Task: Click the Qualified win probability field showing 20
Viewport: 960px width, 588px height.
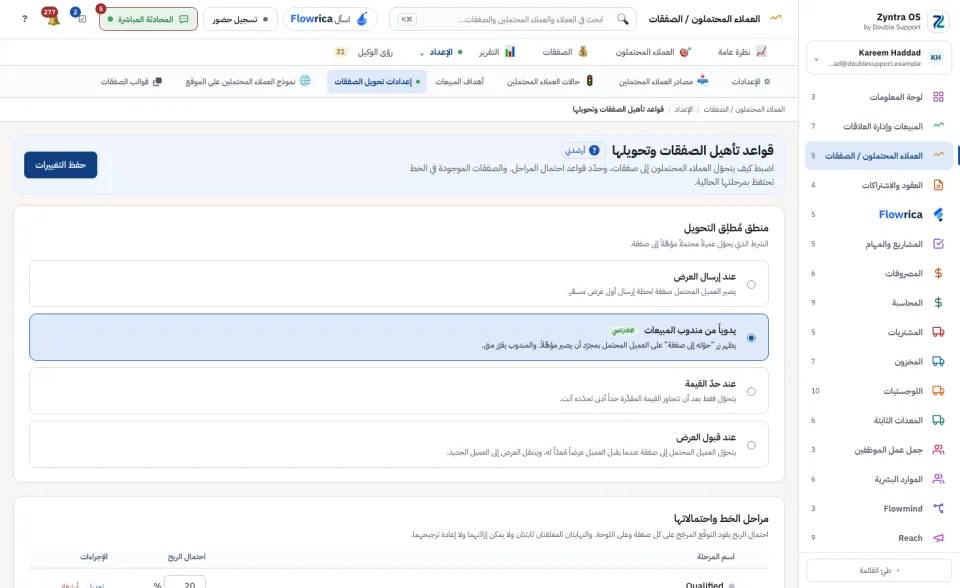Action: [185, 584]
